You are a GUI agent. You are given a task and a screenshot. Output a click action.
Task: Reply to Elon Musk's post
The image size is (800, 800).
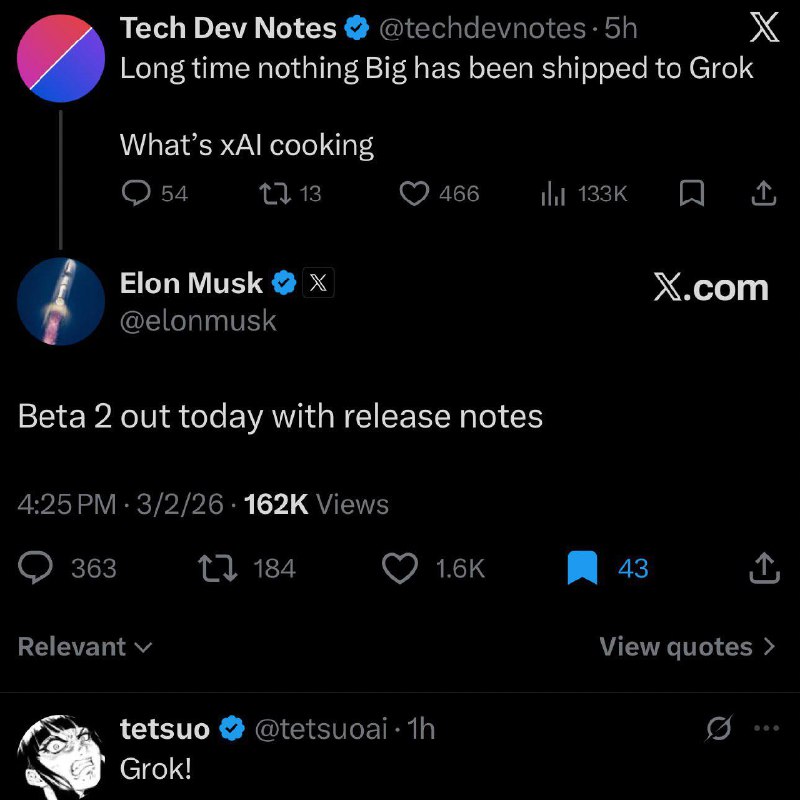[38, 568]
